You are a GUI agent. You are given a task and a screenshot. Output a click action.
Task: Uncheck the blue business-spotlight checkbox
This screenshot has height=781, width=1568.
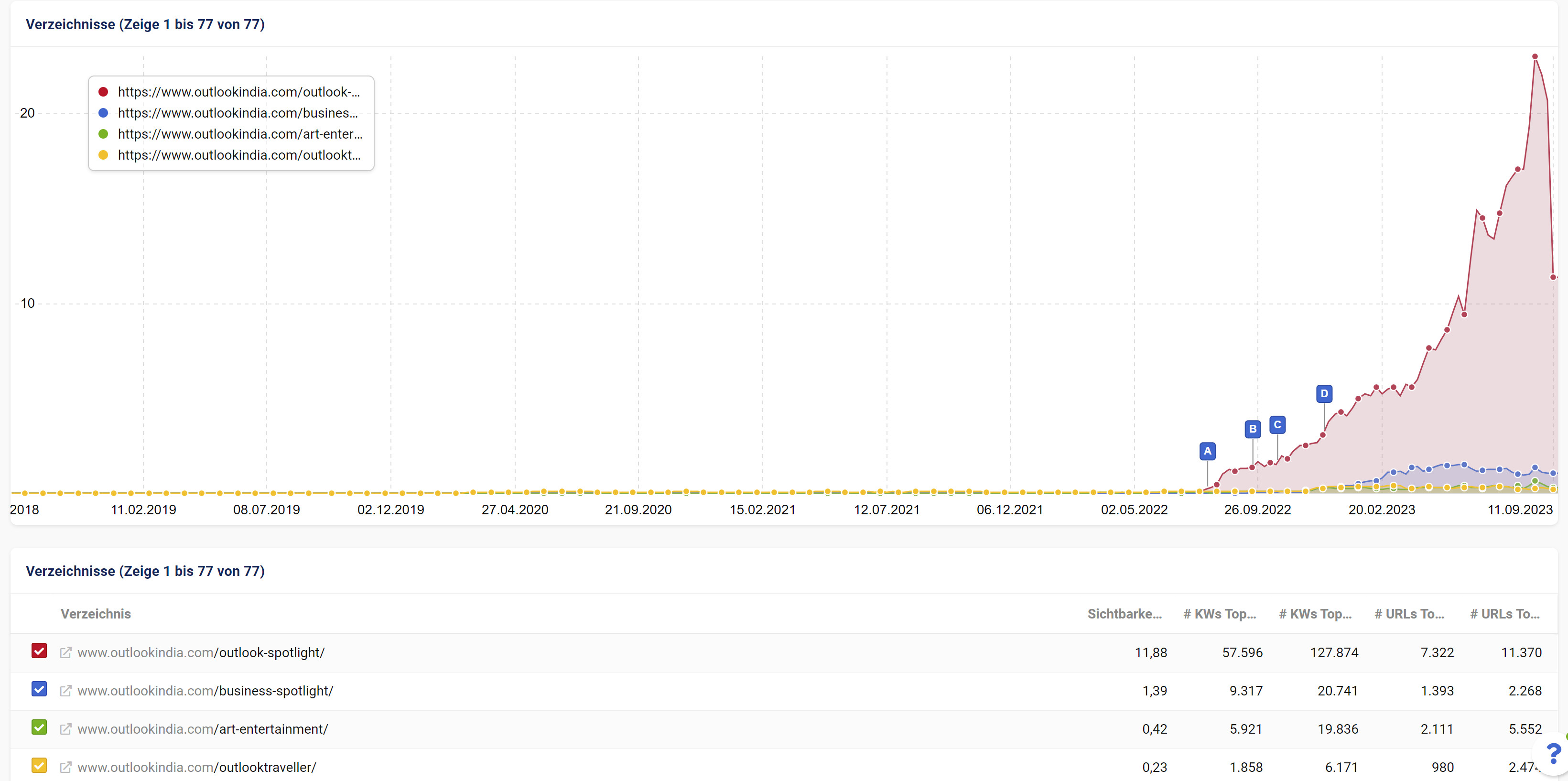(39, 689)
